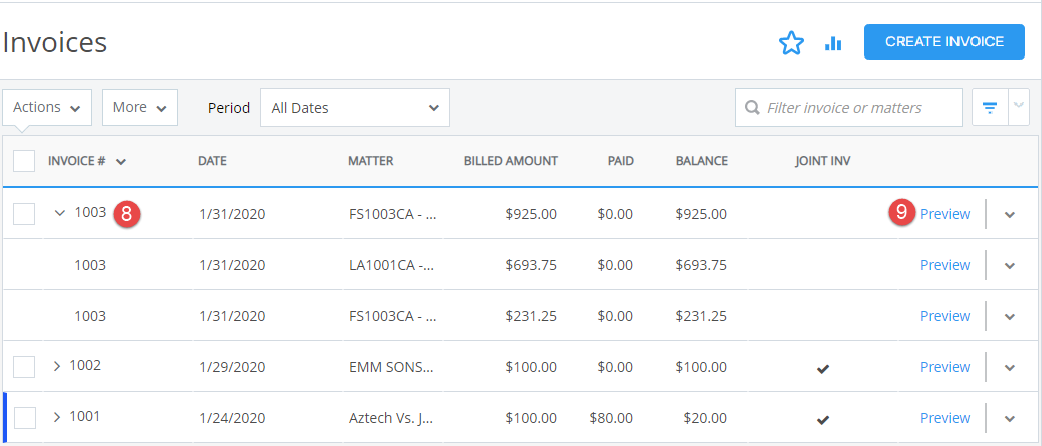
Task: Click matter LA1001CA cell
Action: tap(391, 265)
